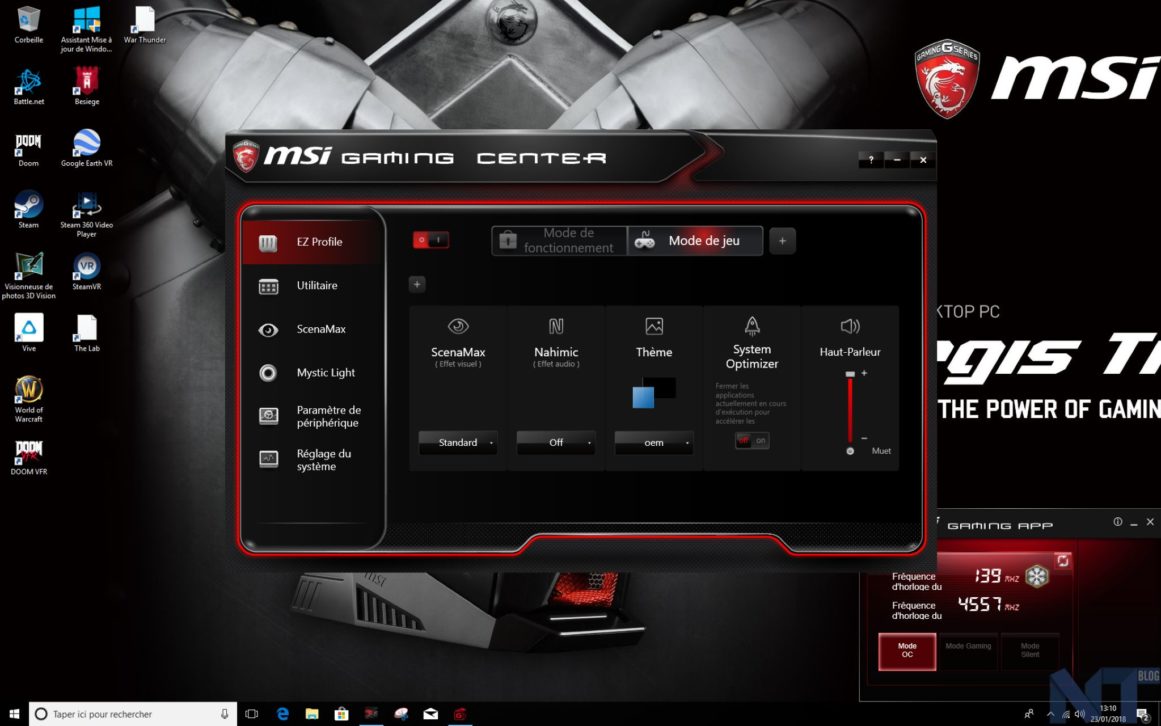
Task: Click the Thème color preview thumbnail
Action: (x=654, y=392)
